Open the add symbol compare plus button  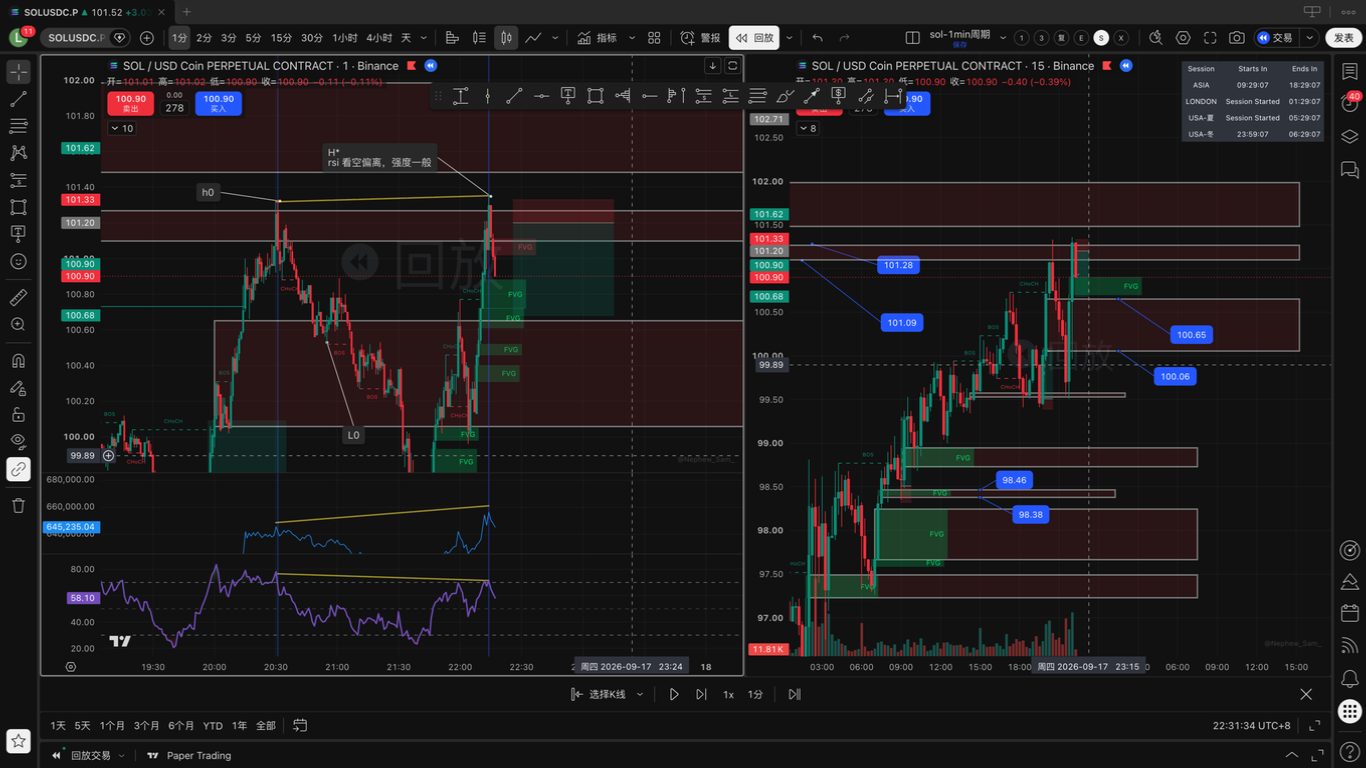(147, 38)
